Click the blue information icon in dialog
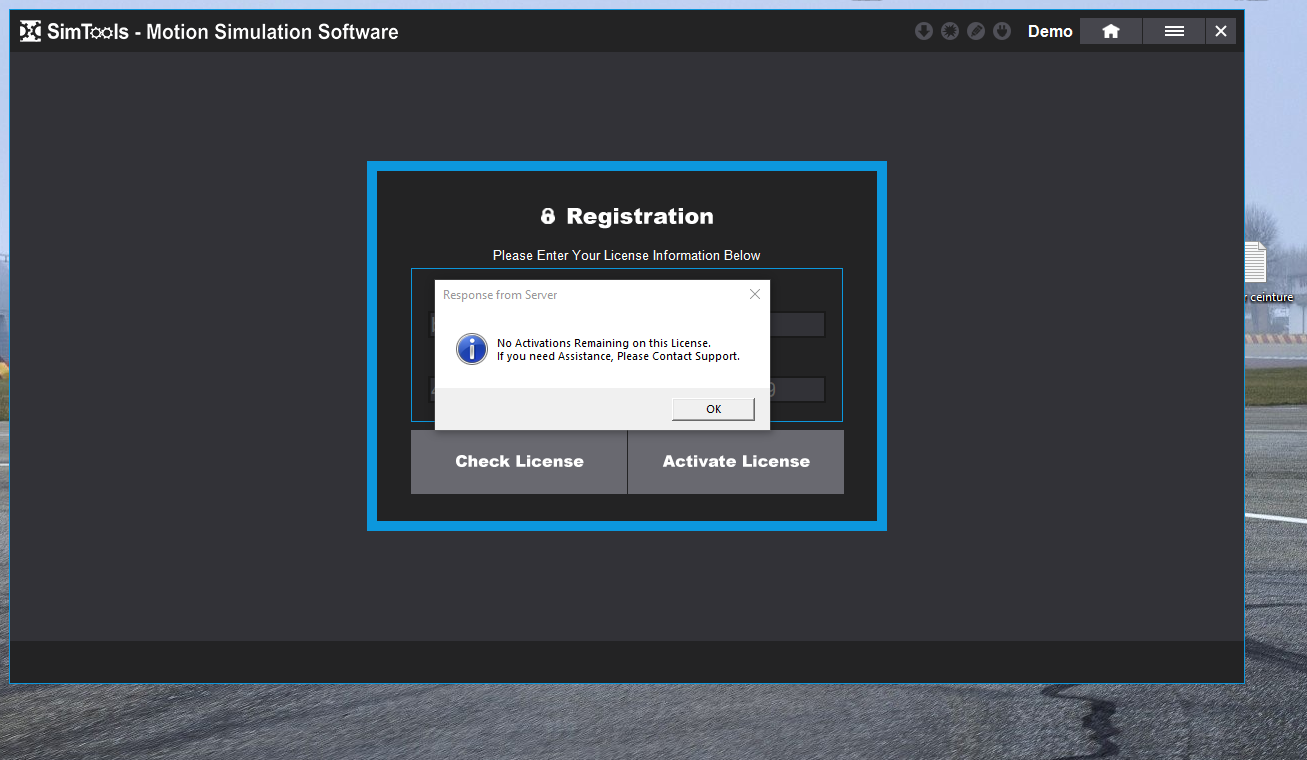The height and width of the screenshot is (760, 1307). tap(472, 349)
